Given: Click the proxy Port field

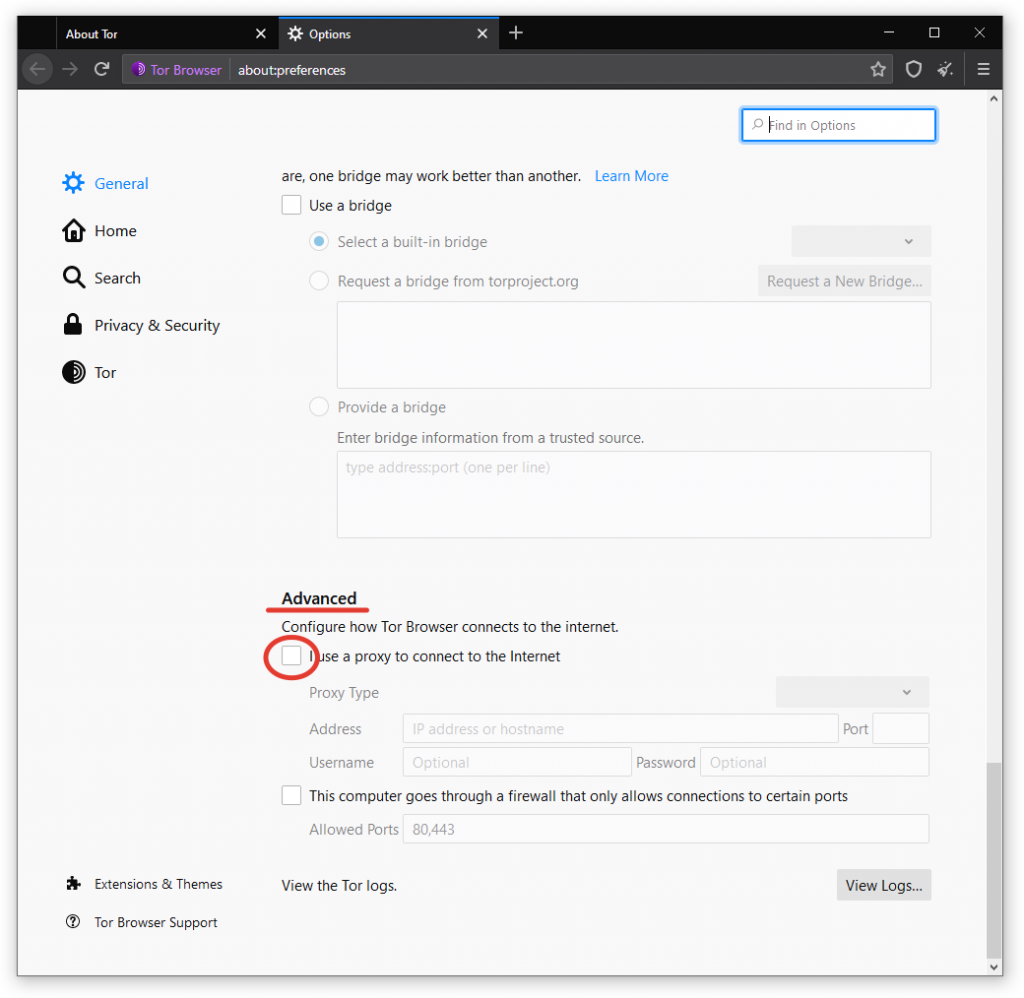Looking at the screenshot, I should tap(900, 728).
